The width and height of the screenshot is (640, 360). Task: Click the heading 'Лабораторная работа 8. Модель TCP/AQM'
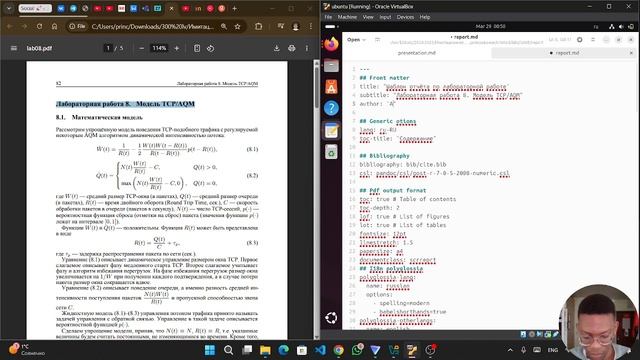click(125, 104)
